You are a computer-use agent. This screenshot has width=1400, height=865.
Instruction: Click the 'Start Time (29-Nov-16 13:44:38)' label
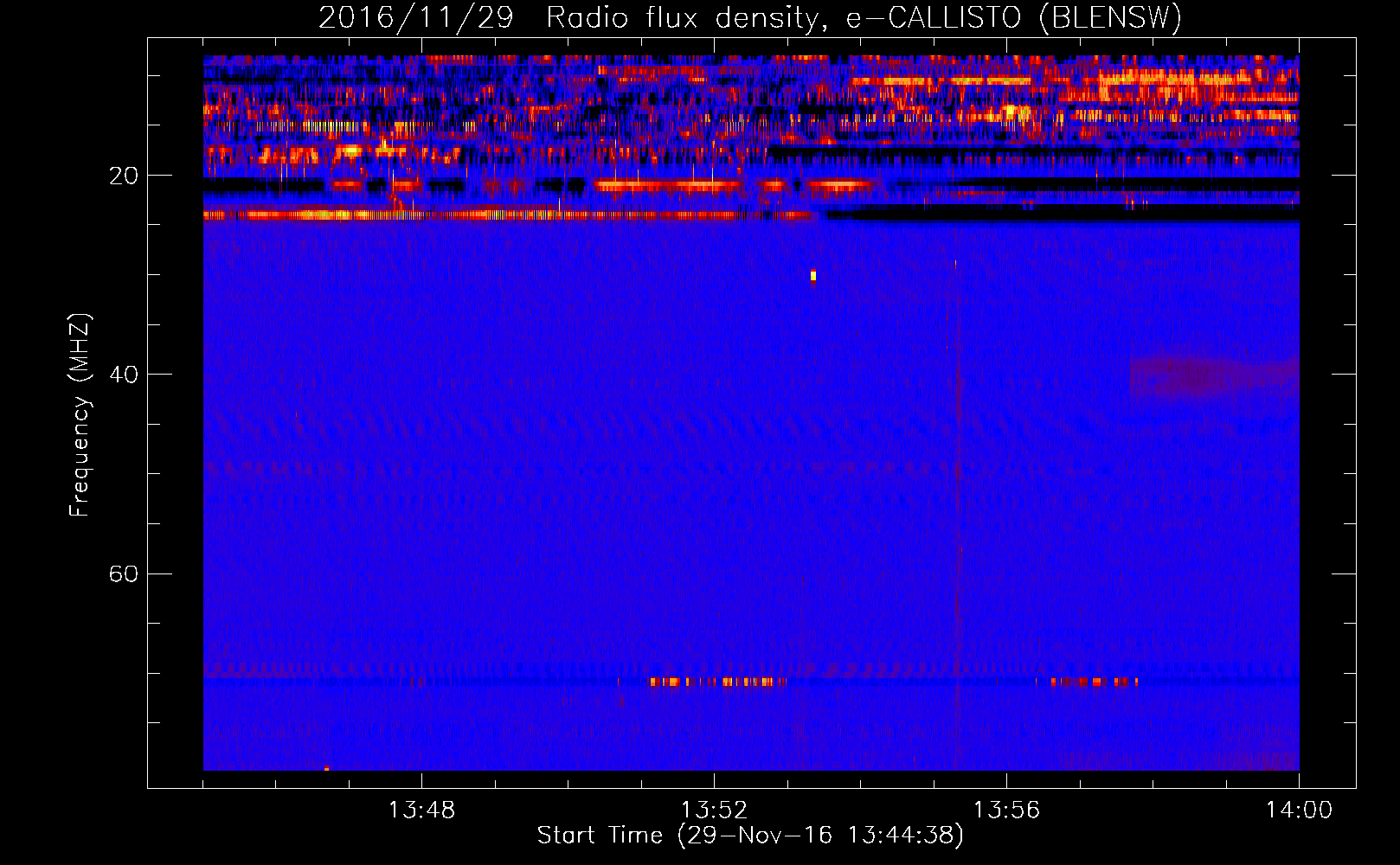point(750,836)
